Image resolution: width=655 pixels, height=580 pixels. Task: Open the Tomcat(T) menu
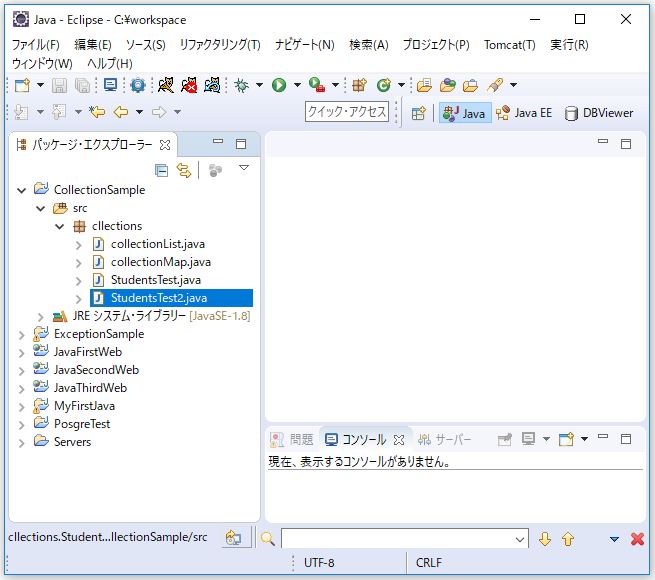point(510,45)
